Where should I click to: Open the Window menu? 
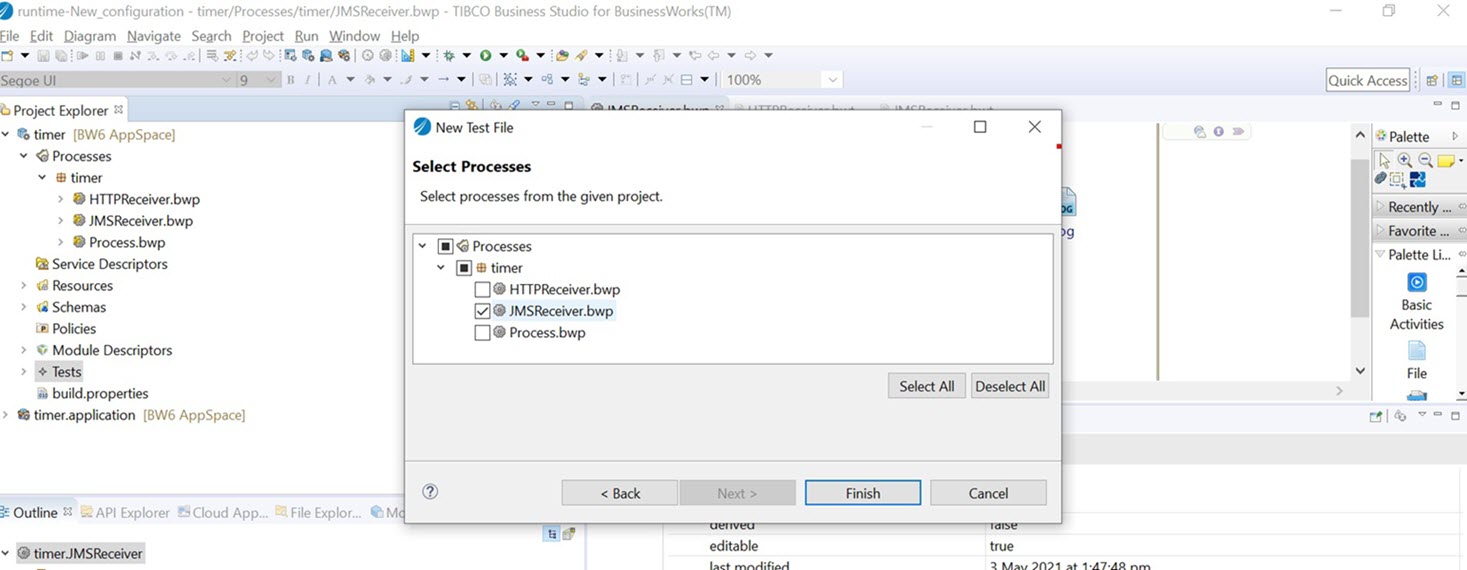354,36
